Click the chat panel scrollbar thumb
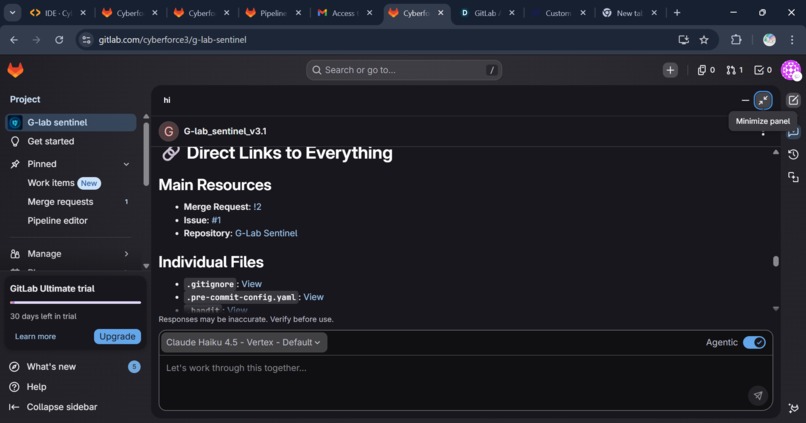 776,261
